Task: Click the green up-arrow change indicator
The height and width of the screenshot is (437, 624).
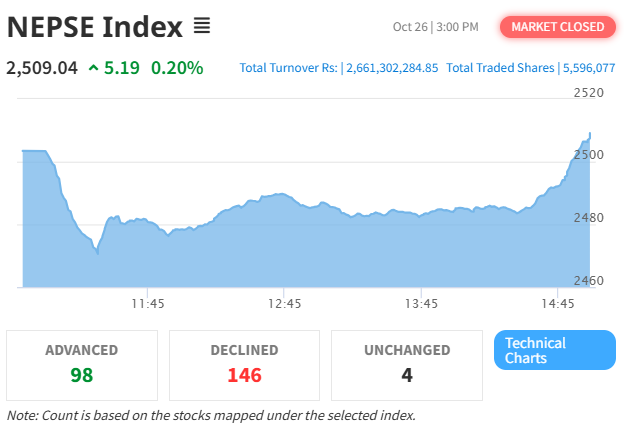Action: pyautogui.click(x=94, y=69)
